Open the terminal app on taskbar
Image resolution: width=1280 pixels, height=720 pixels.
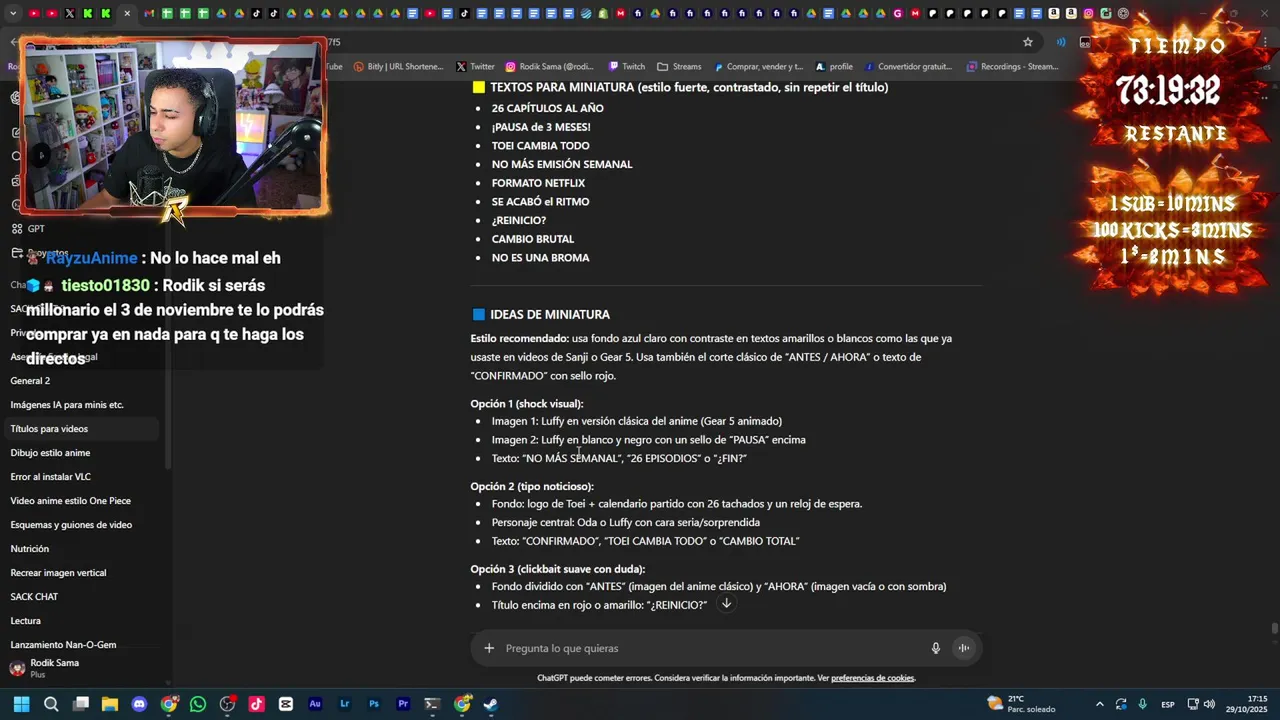point(432,704)
